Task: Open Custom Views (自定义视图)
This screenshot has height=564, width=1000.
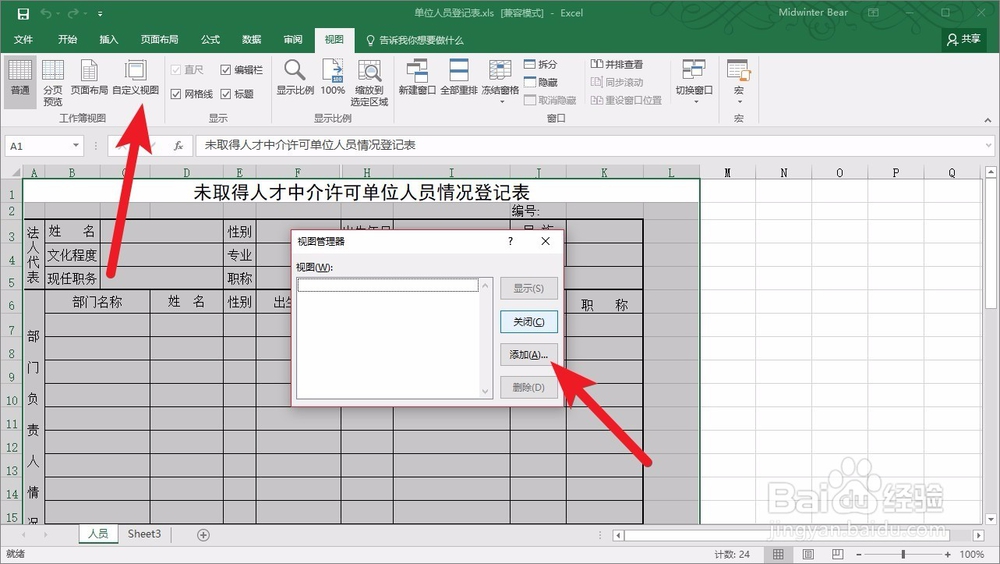Action: point(136,77)
